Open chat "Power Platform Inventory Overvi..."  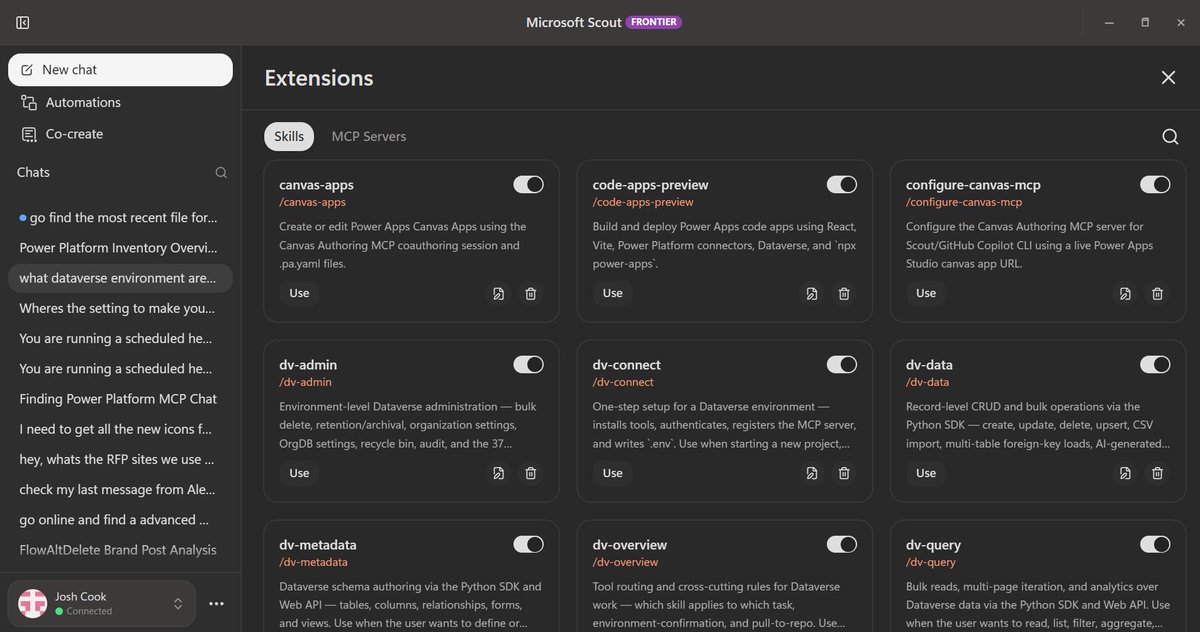click(x=120, y=247)
